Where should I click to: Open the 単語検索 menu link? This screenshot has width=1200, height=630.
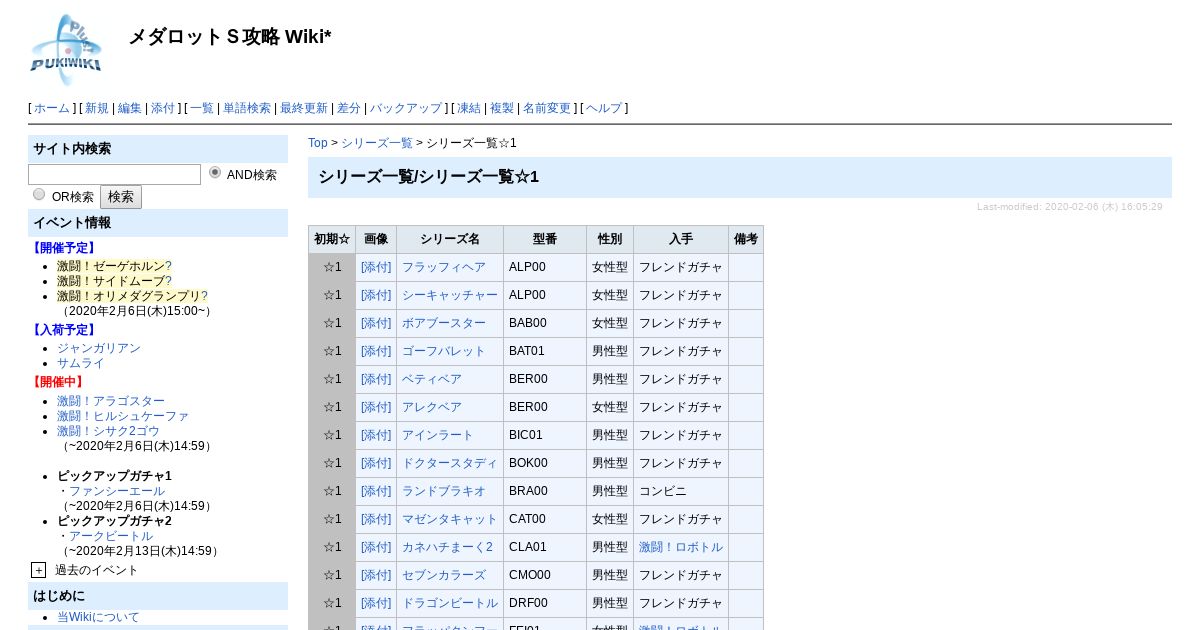point(247,108)
